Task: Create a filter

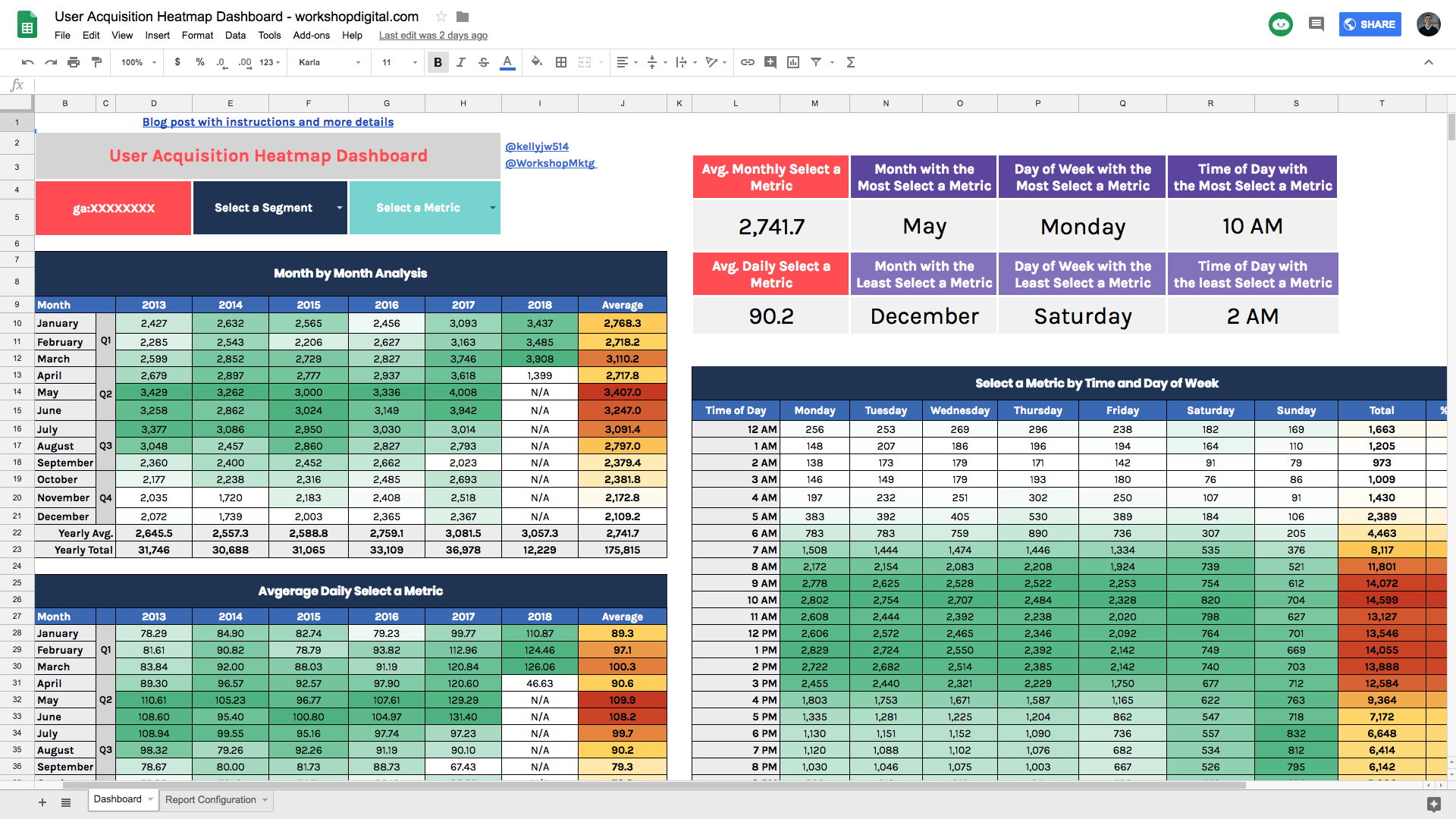Action: tap(816, 62)
